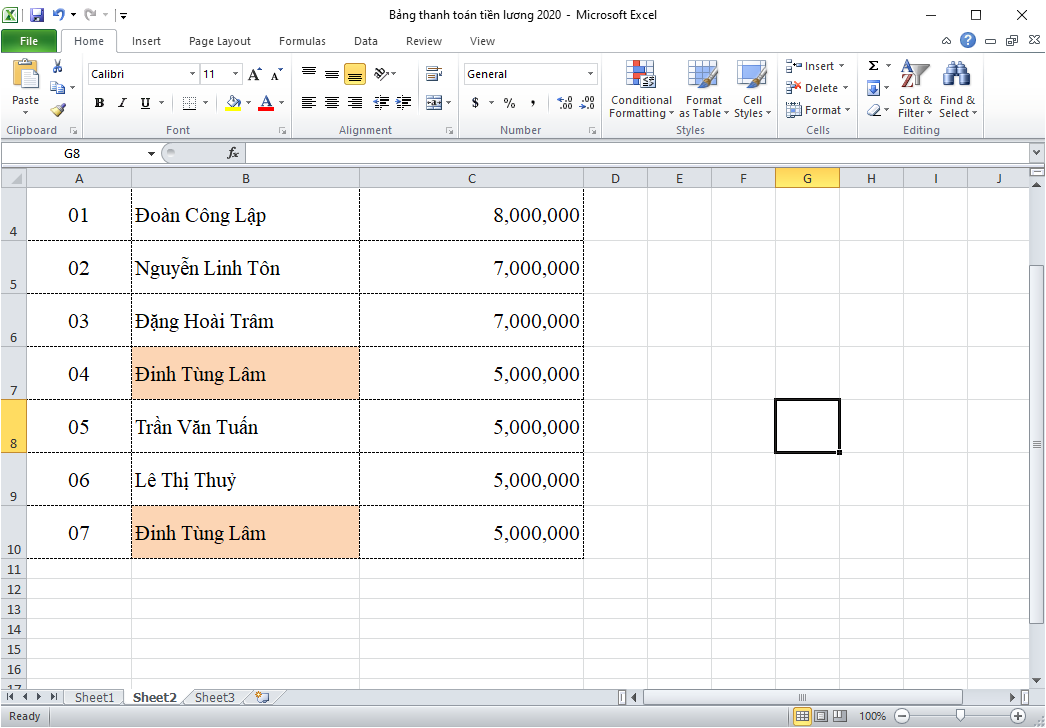Click the AutoSum icon
1046x728 pixels.
[874, 66]
